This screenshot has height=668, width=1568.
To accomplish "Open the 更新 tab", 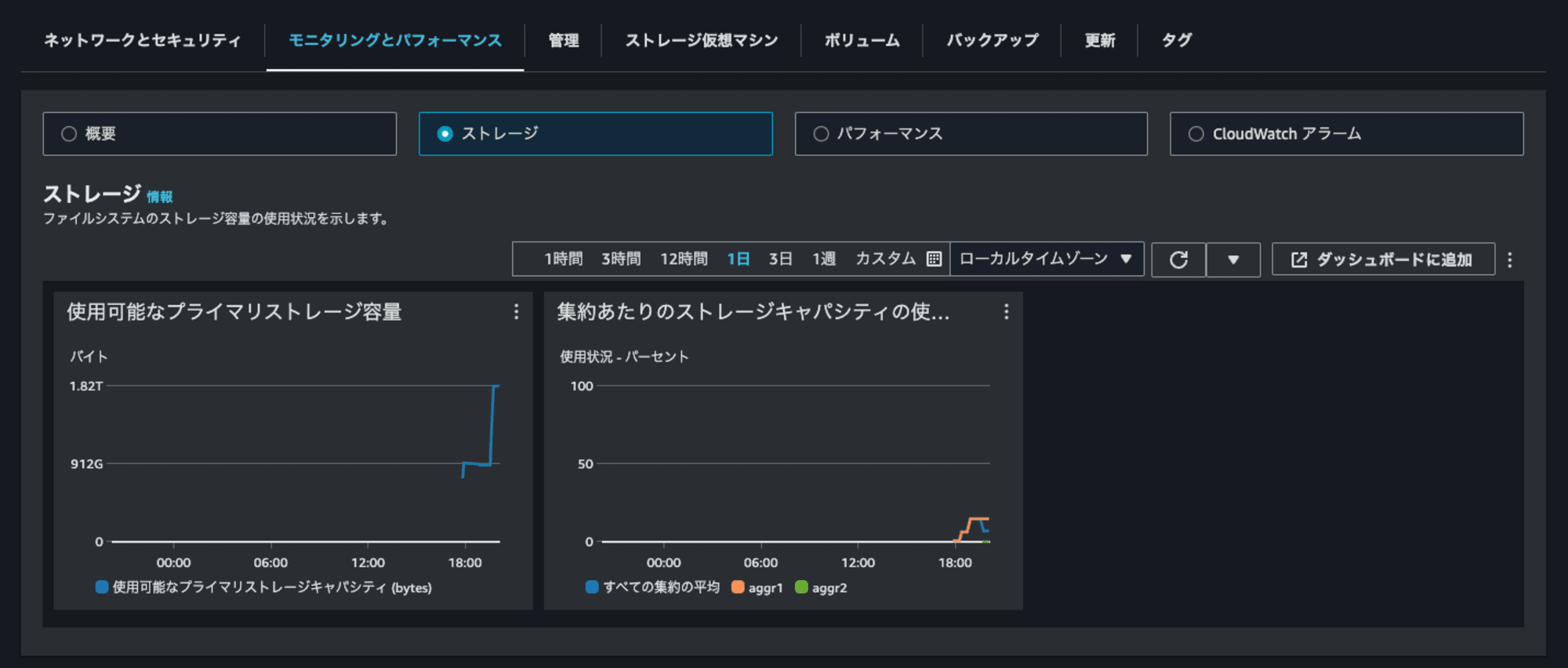I will pos(1100,40).
